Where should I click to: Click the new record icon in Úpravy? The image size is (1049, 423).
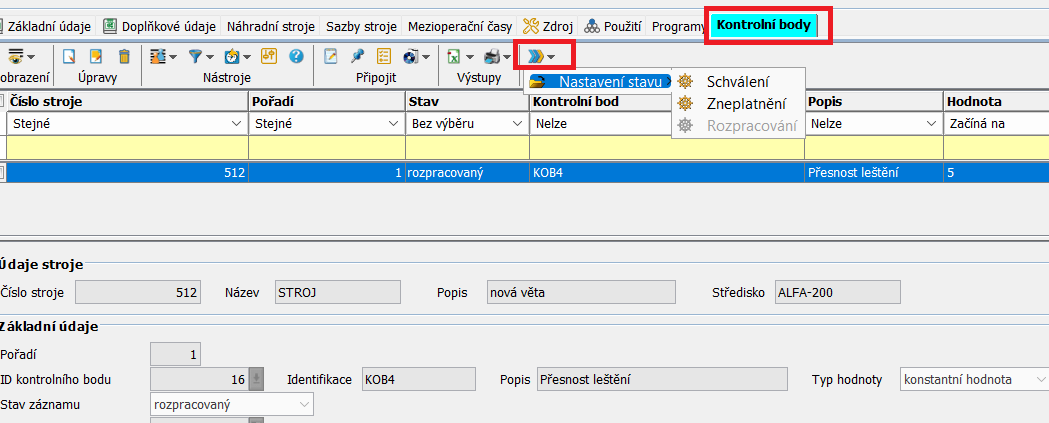pyautogui.click(x=69, y=56)
